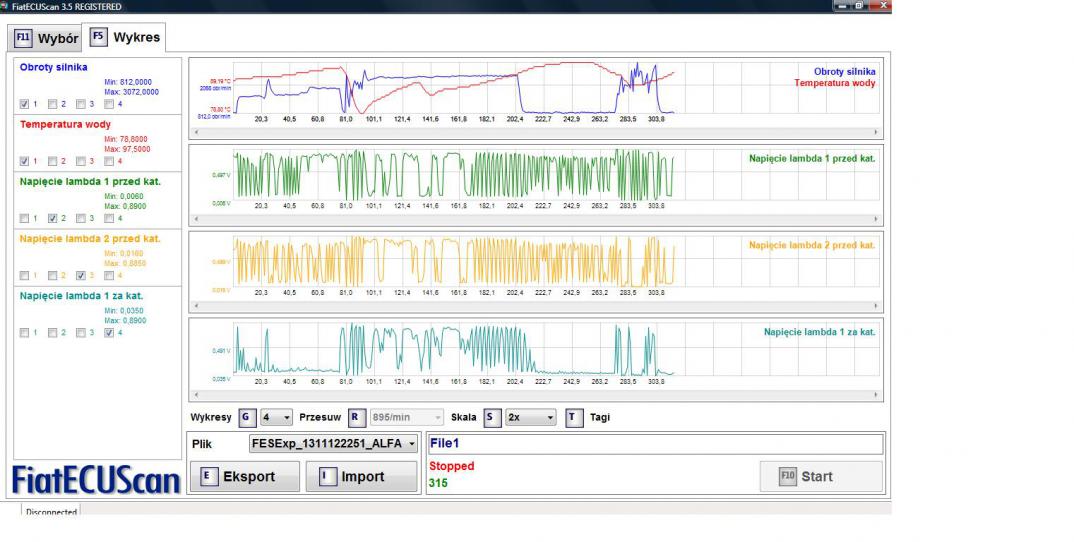Switch to the Wybór tab
Screen dimensions: 1074x542
(46, 38)
